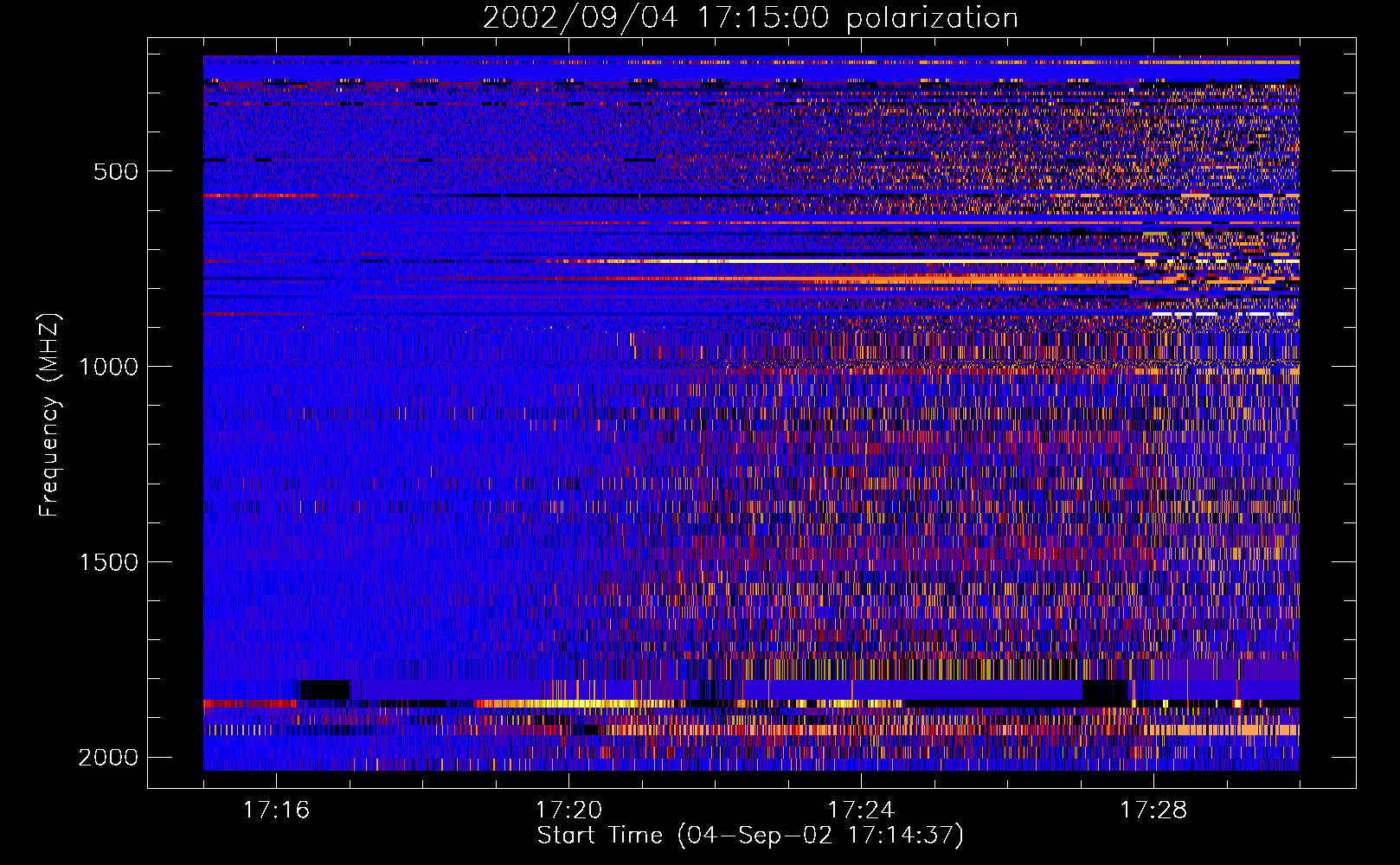Screen dimensions: 1400x865
Task: Click the 17:28 time tick label
Action: (1153, 811)
